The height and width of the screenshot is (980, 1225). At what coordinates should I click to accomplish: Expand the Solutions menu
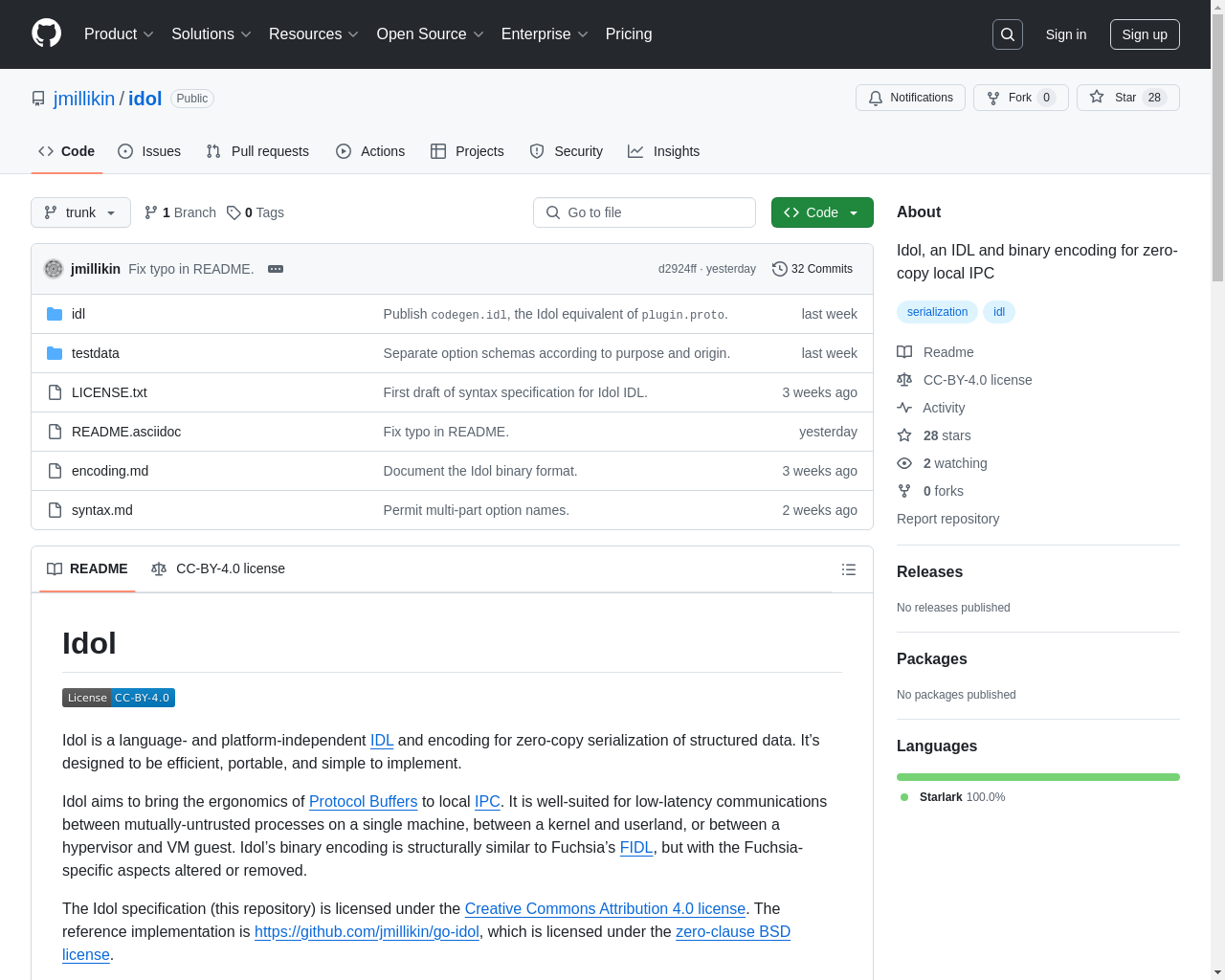coord(212,34)
